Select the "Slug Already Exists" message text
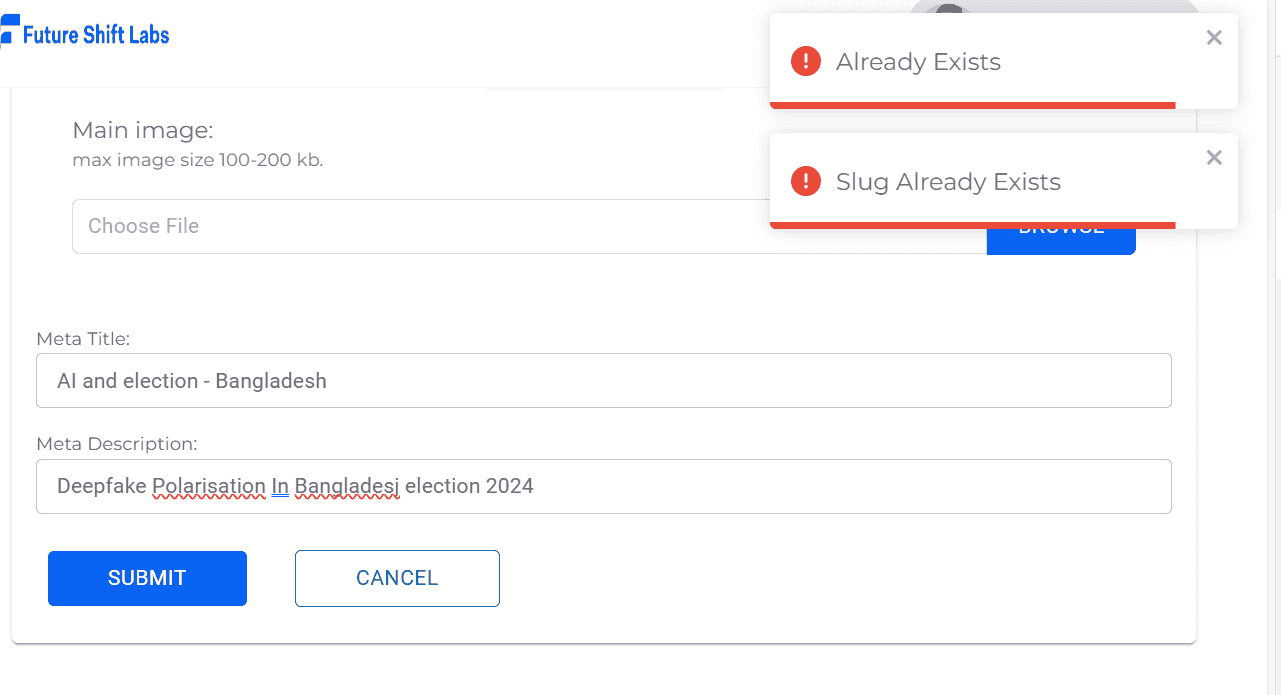 pyautogui.click(x=948, y=182)
